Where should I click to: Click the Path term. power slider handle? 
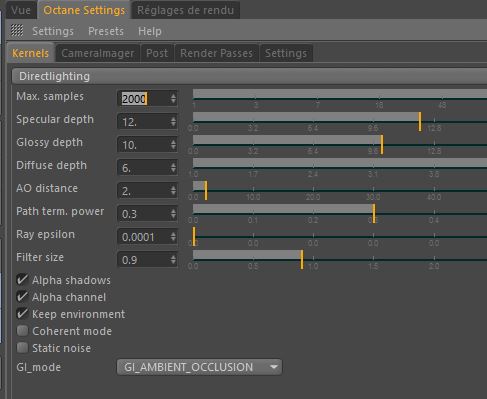[x=374, y=214]
